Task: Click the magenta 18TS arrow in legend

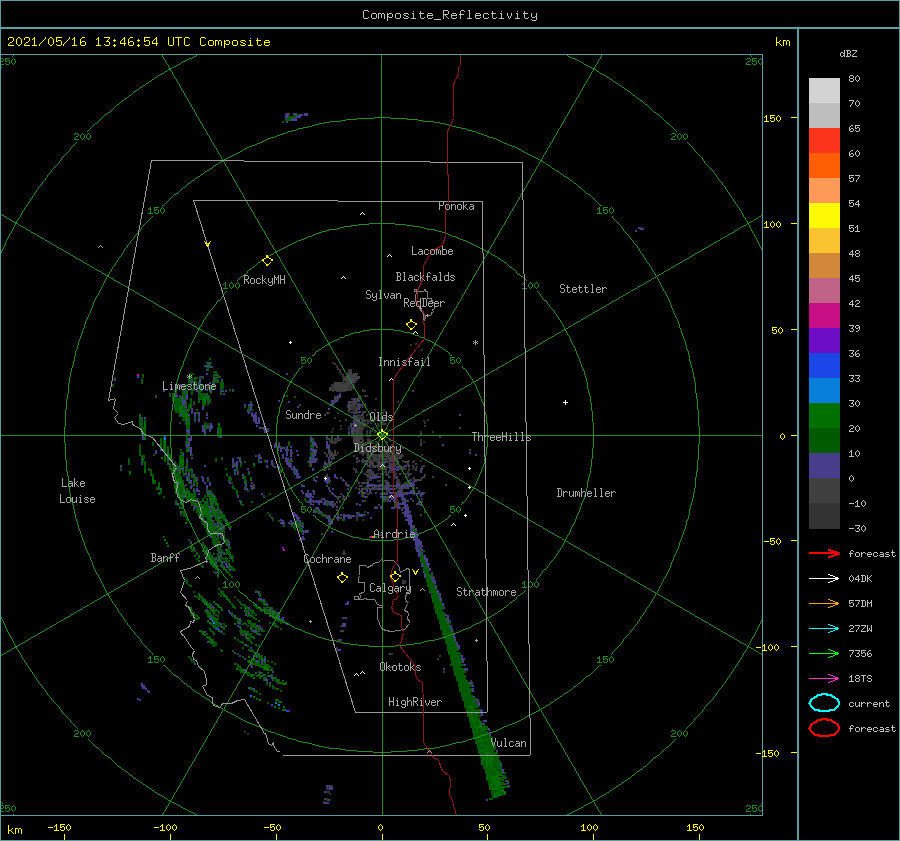Action: pyautogui.click(x=824, y=679)
